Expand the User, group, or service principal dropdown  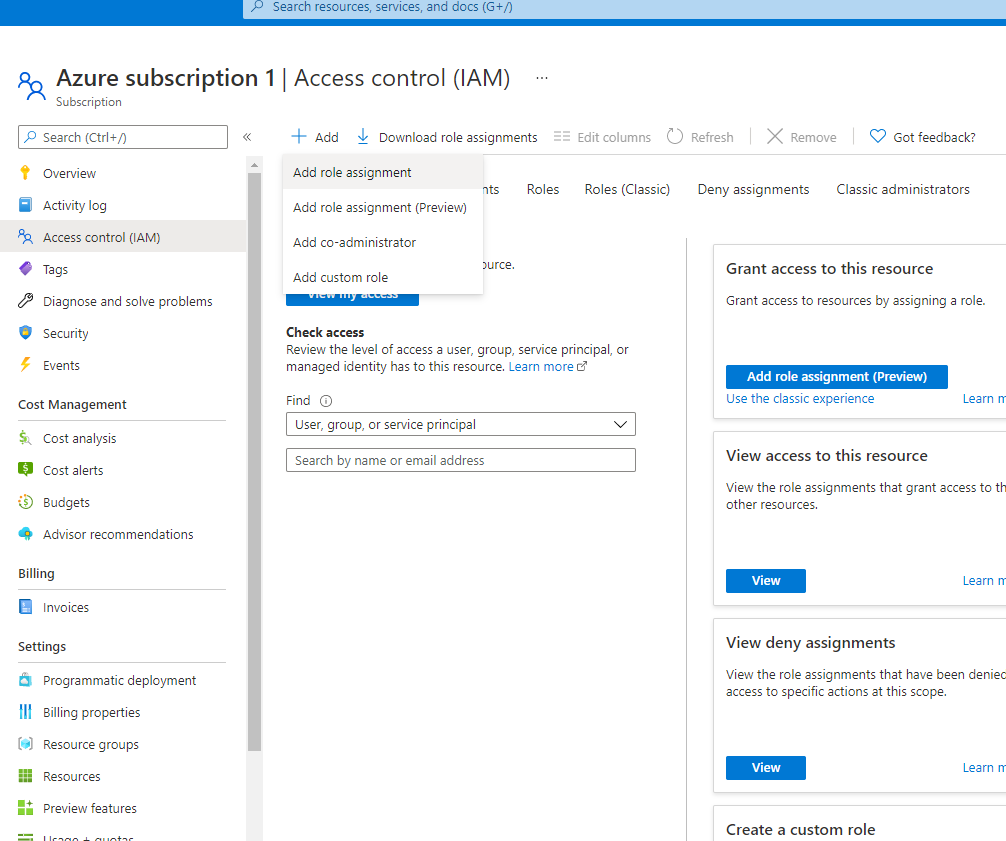pyautogui.click(x=461, y=424)
